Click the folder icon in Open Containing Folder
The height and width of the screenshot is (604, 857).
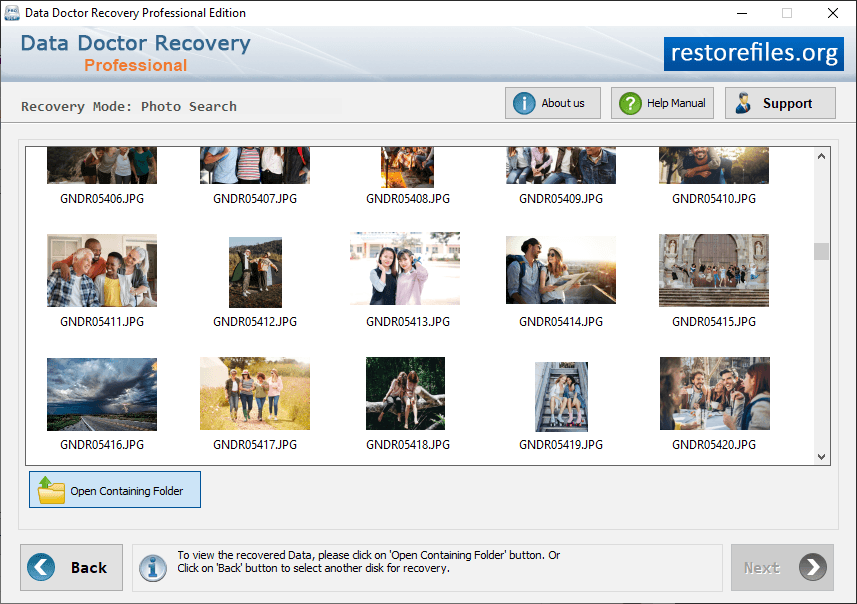[x=51, y=490]
